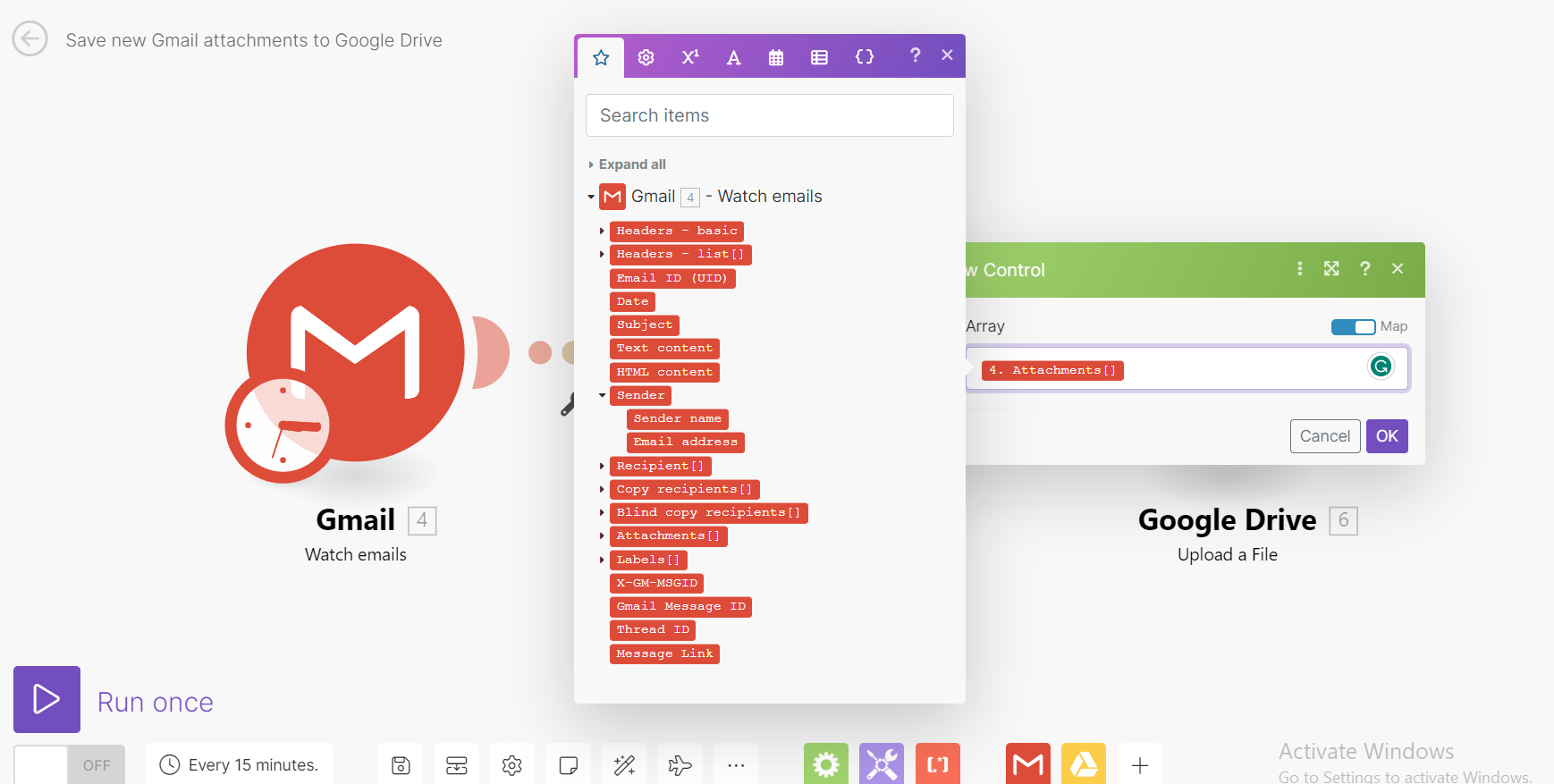Select Email ID (UID) token
This screenshot has height=784, width=1554.
coord(672,278)
